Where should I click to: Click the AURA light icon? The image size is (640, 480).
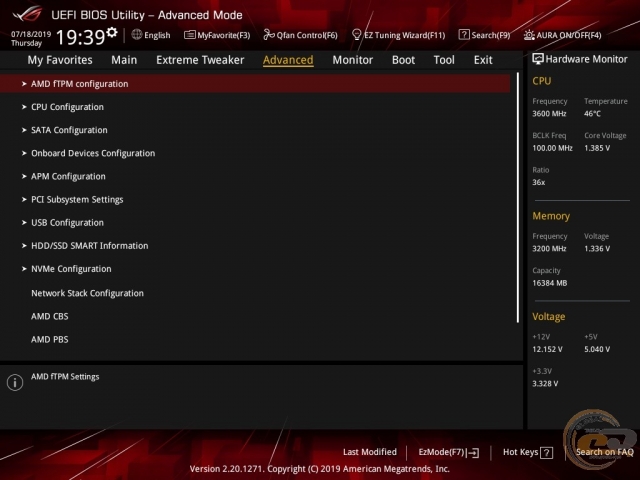tap(529, 35)
